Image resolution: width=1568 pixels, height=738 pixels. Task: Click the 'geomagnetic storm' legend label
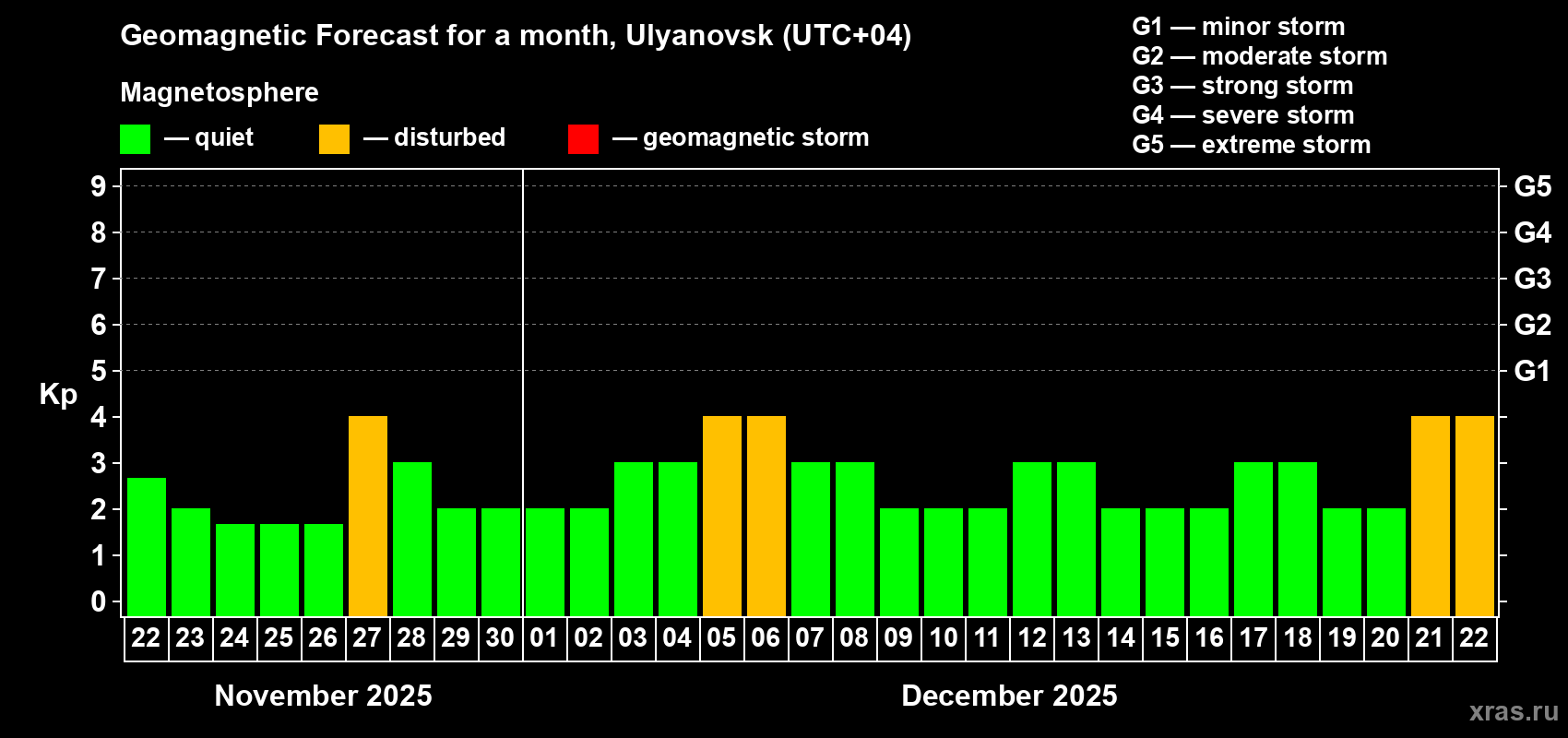(756, 138)
